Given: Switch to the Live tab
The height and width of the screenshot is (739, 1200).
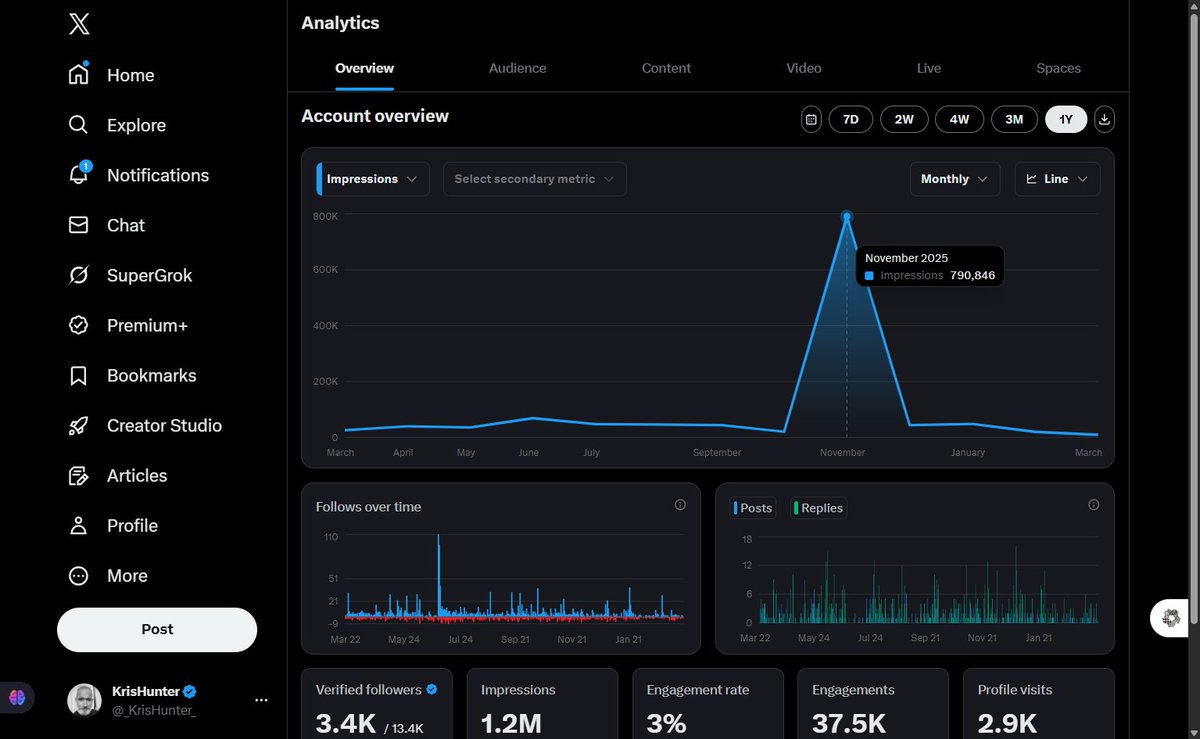Looking at the screenshot, I should tap(929, 68).
